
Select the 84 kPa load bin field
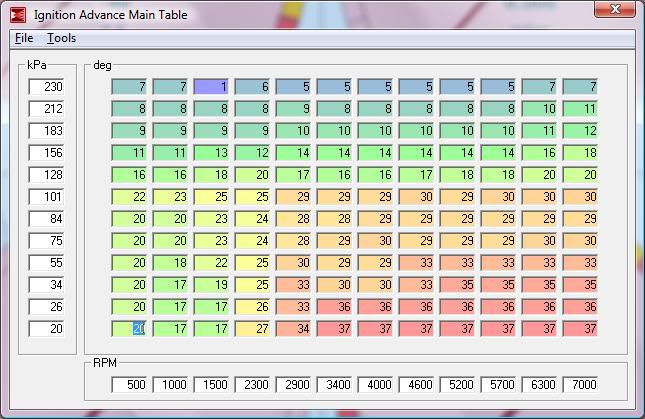[46, 219]
